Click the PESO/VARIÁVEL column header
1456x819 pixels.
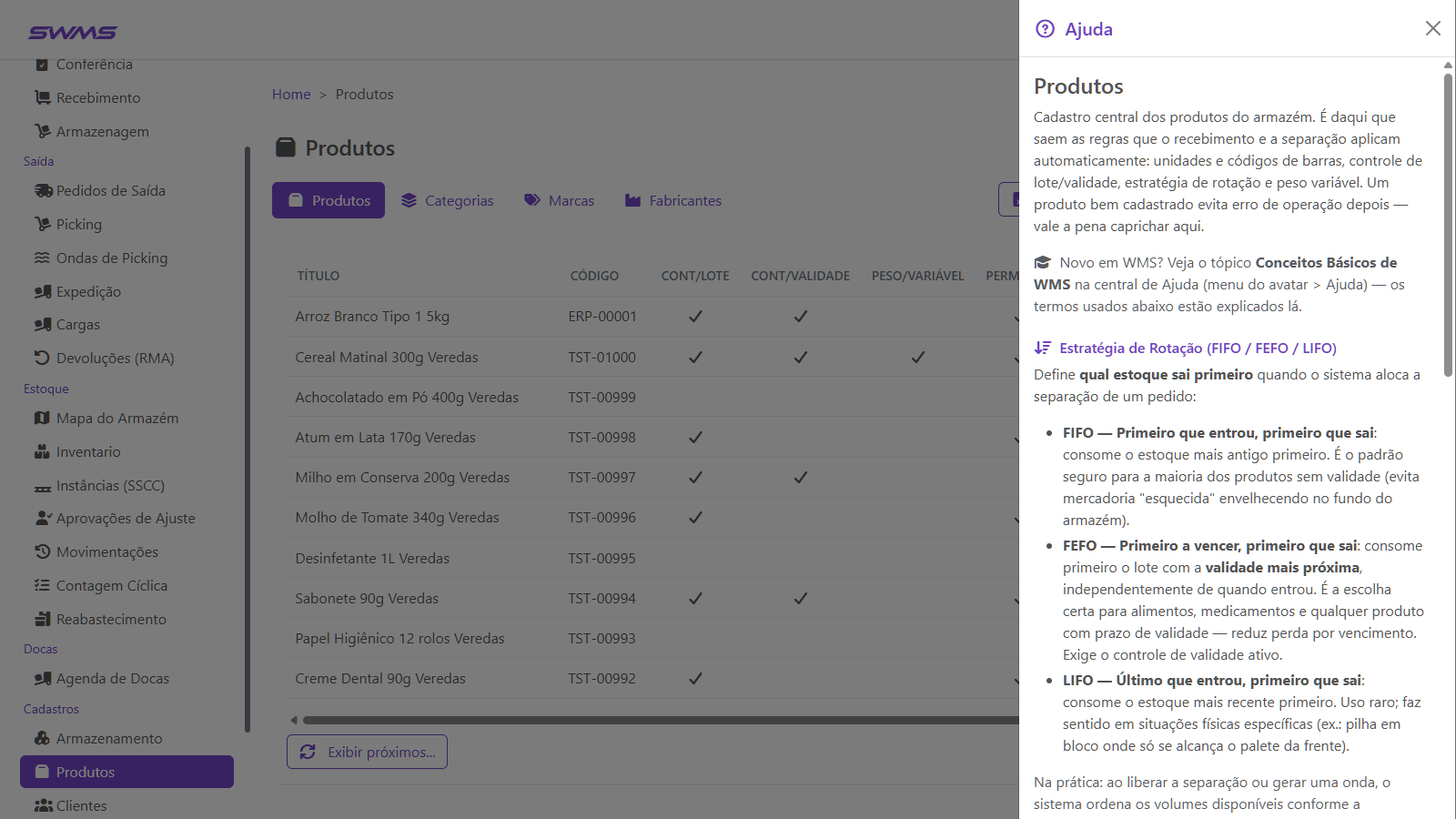tap(917, 276)
